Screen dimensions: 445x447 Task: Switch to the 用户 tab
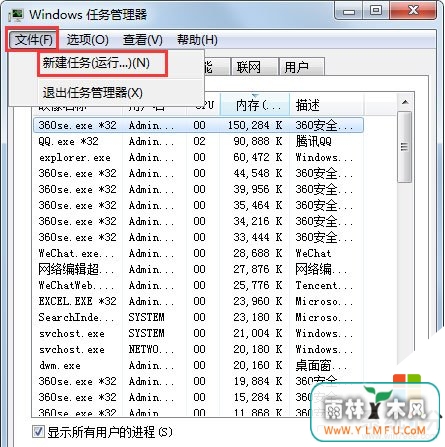pos(297,67)
